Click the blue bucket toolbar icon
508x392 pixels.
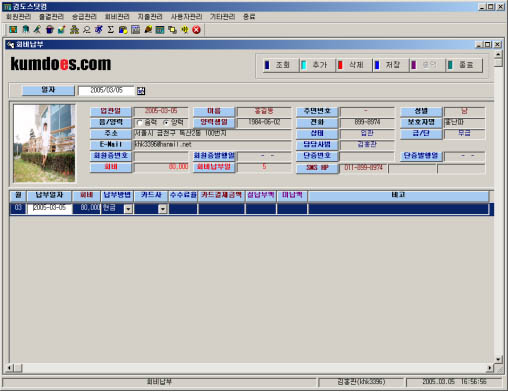[x=50, y=30]
